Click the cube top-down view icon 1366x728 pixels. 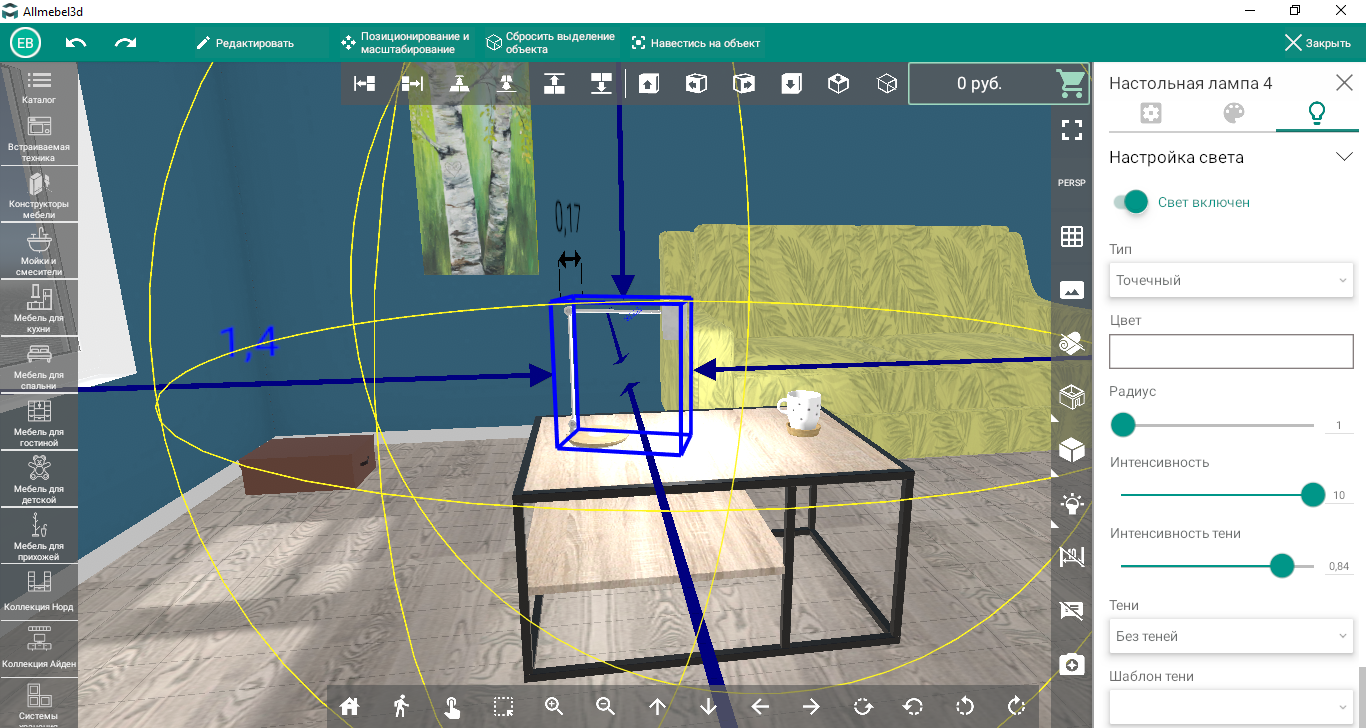pos(791,84)
